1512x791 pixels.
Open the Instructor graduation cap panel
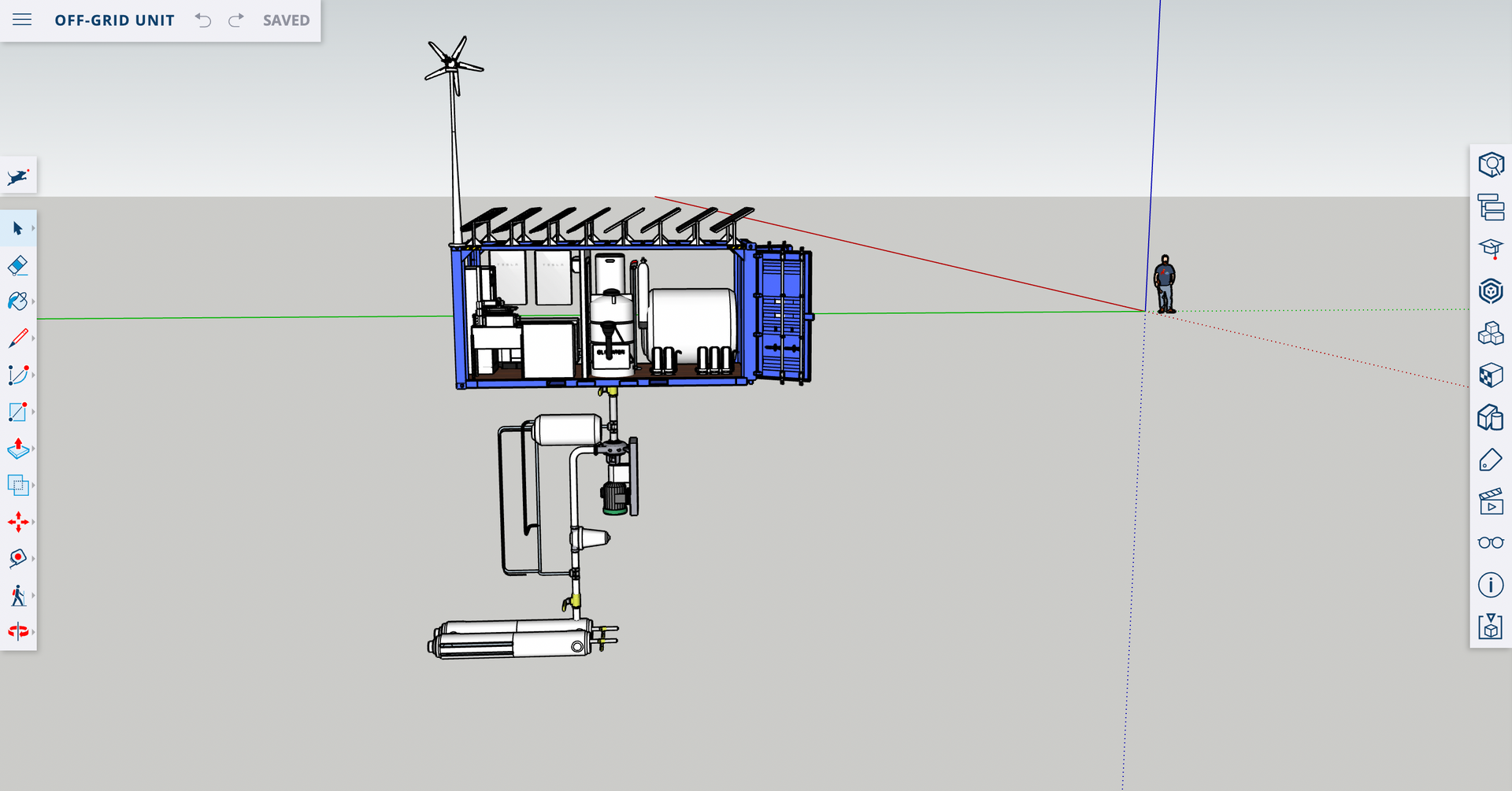[x=1491, y=249]
